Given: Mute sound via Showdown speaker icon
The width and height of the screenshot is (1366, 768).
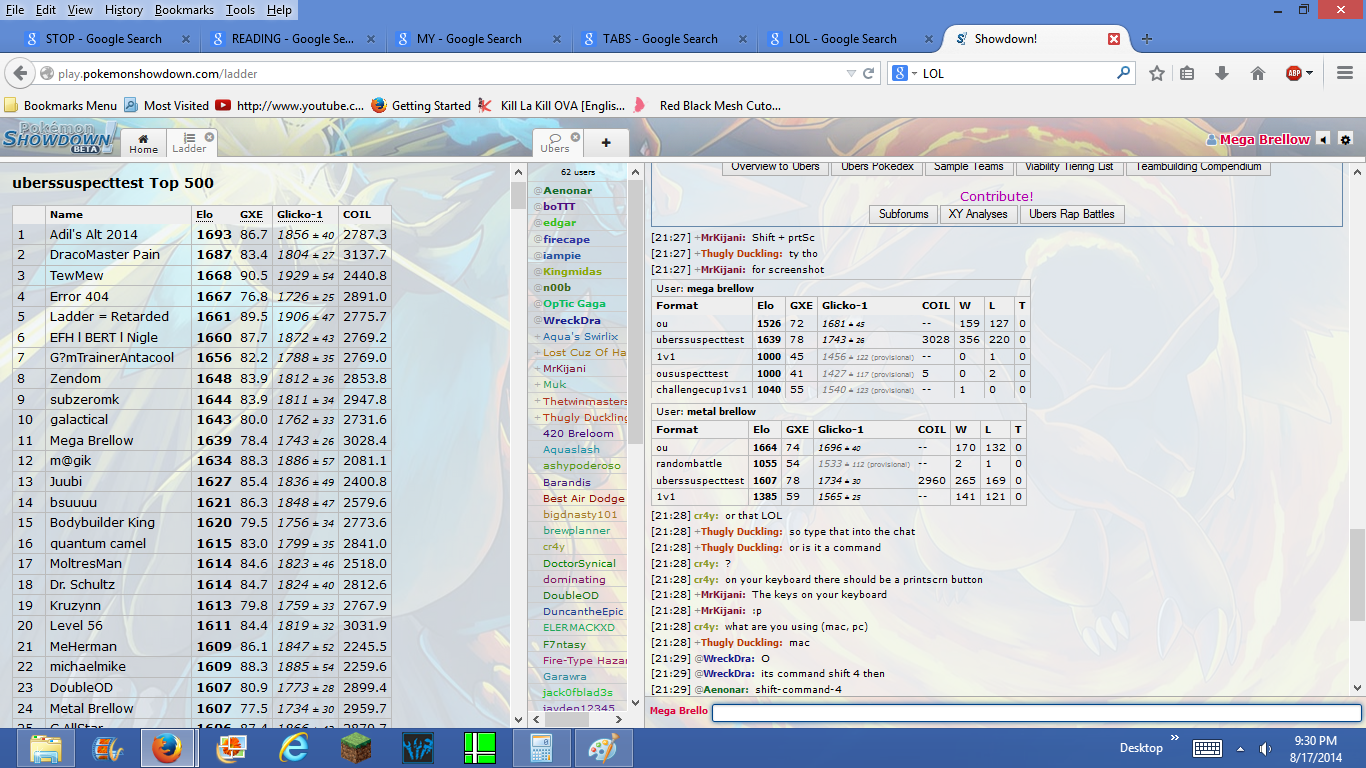Looking at the screenshot, I should coord(1324,140).
